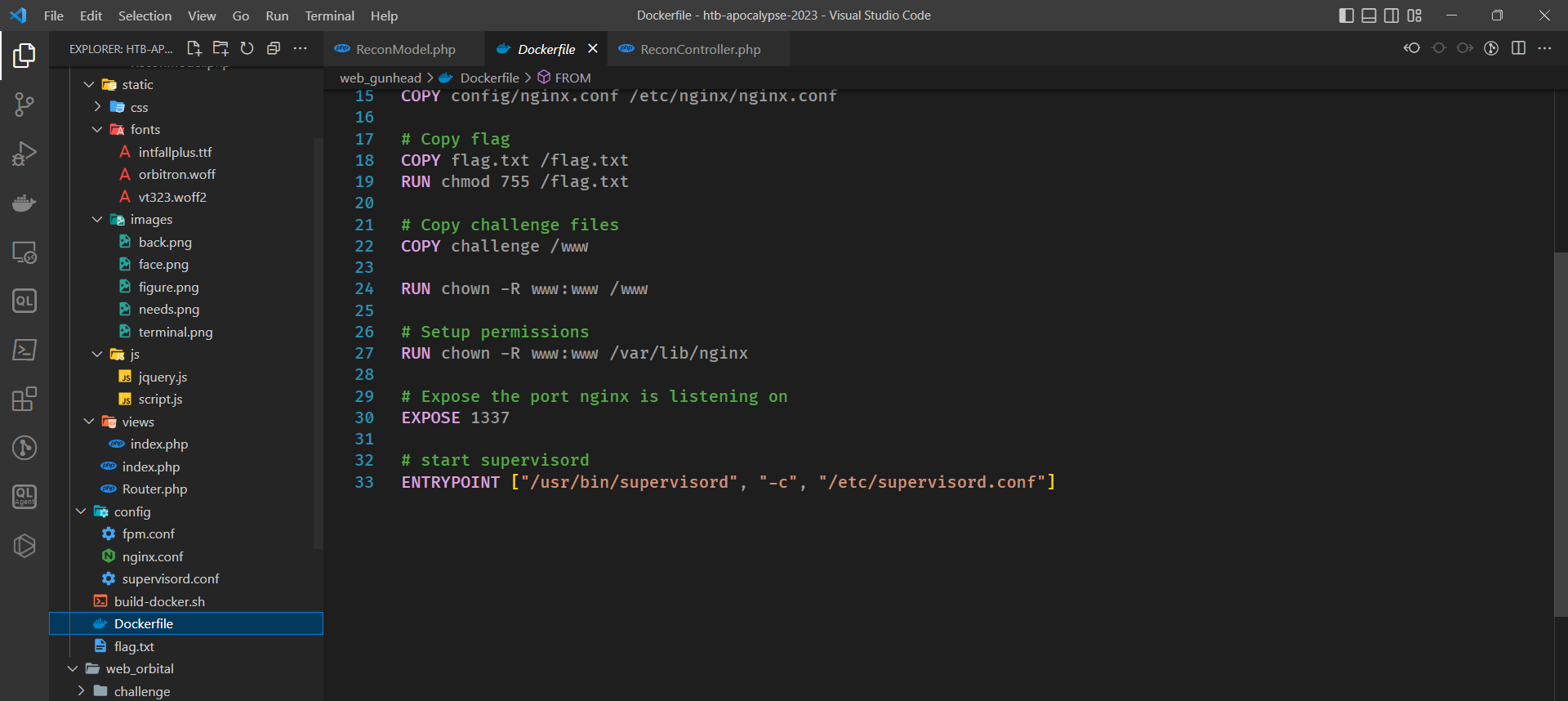The height and width of the screenshot is (701, 1568).
Task: Open the Terminal menu
Action: coord(329,16)
